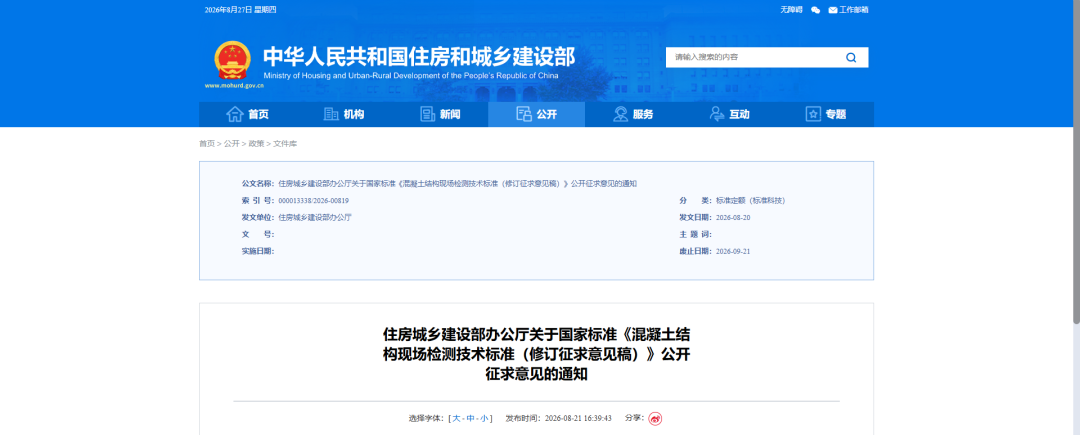1080x435 pixels.
Task: Open the 无障碍 accessibility link
Action: pos(791,10)
